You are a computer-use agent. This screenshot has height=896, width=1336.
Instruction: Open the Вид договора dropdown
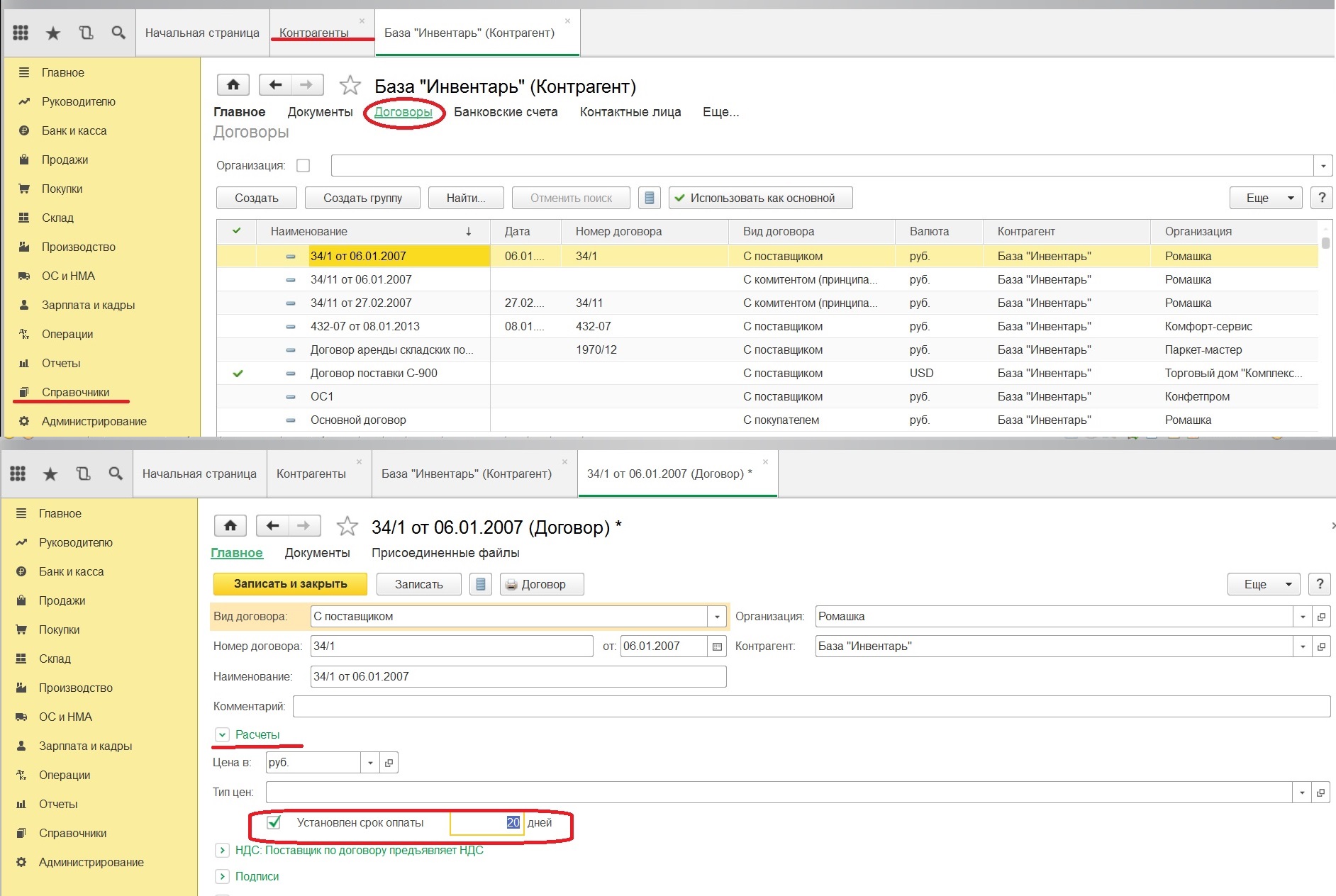pyautogui.click(x=717, y=617)
